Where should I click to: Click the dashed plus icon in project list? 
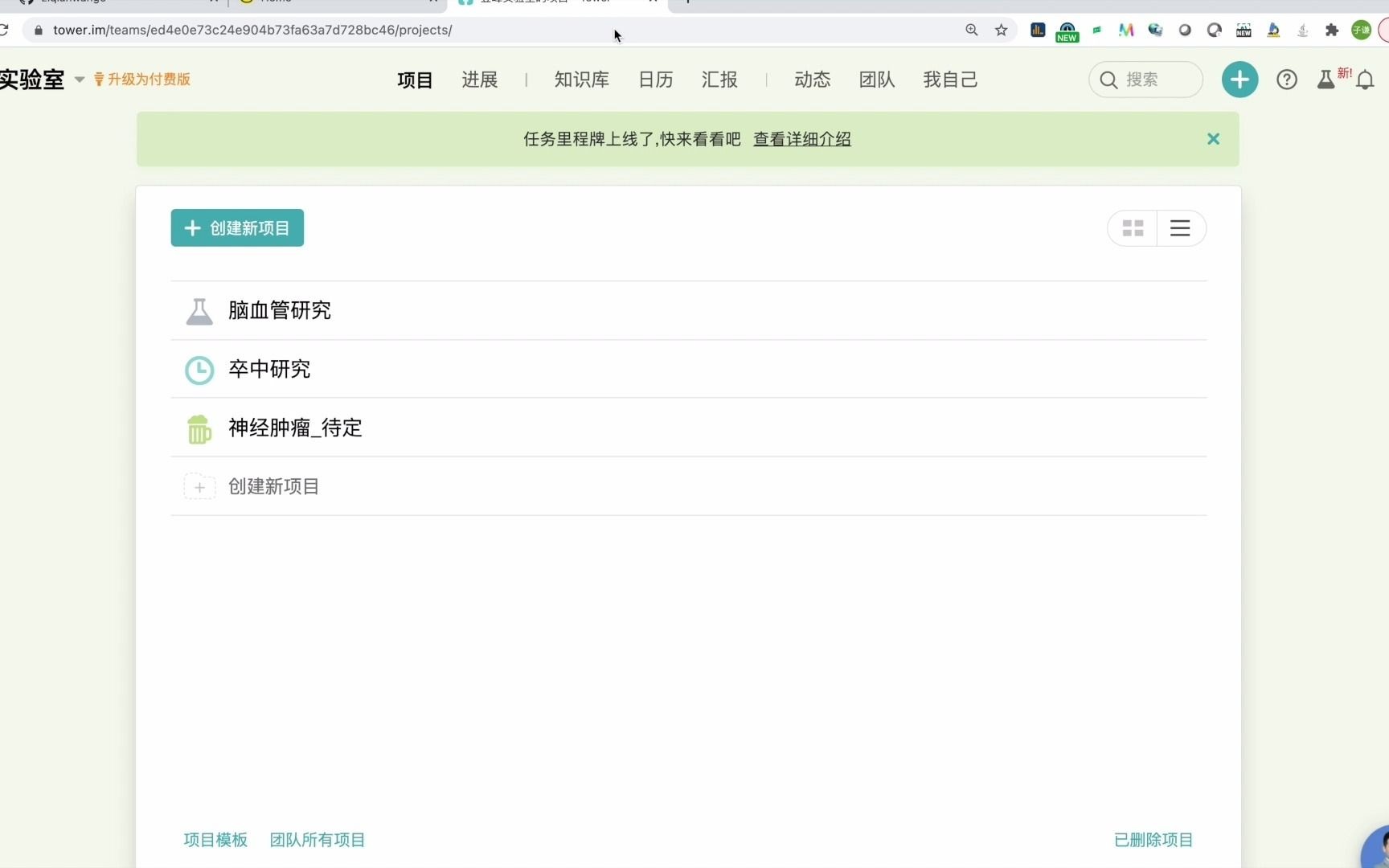(199, 486)
